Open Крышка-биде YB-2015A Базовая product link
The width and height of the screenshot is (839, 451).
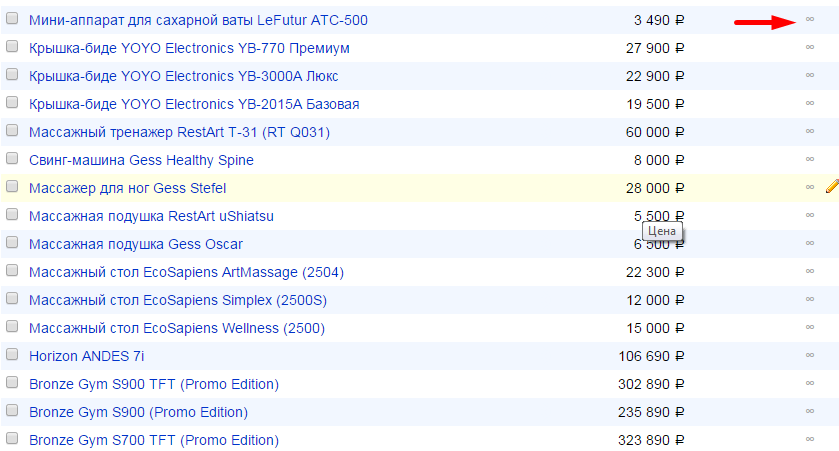194,104
